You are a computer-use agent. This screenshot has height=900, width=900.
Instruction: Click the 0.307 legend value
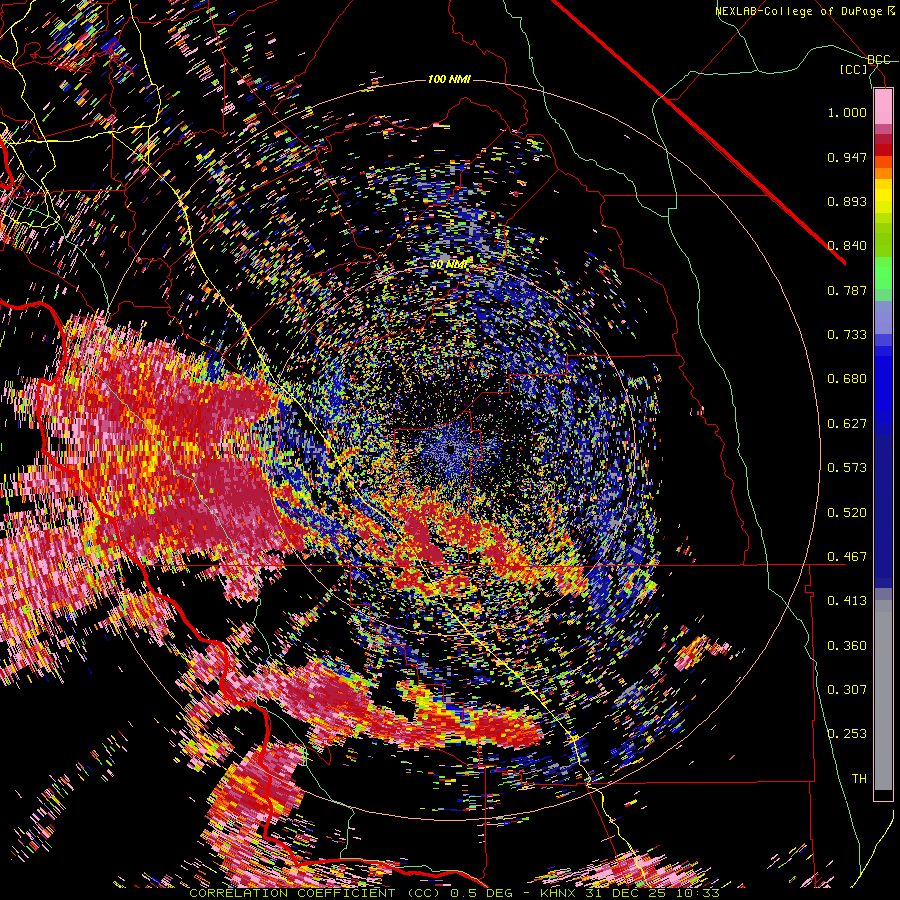pos(847,690)
